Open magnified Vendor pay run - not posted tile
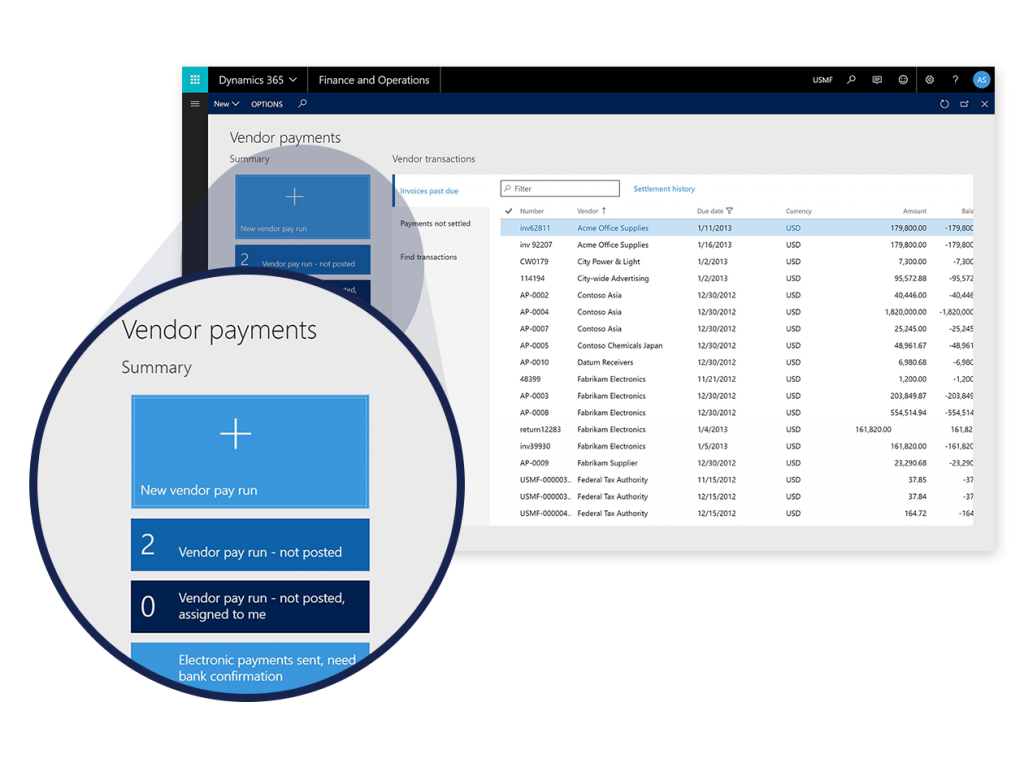This screenshot has height=767, width=1024. (x=249, y=544)
